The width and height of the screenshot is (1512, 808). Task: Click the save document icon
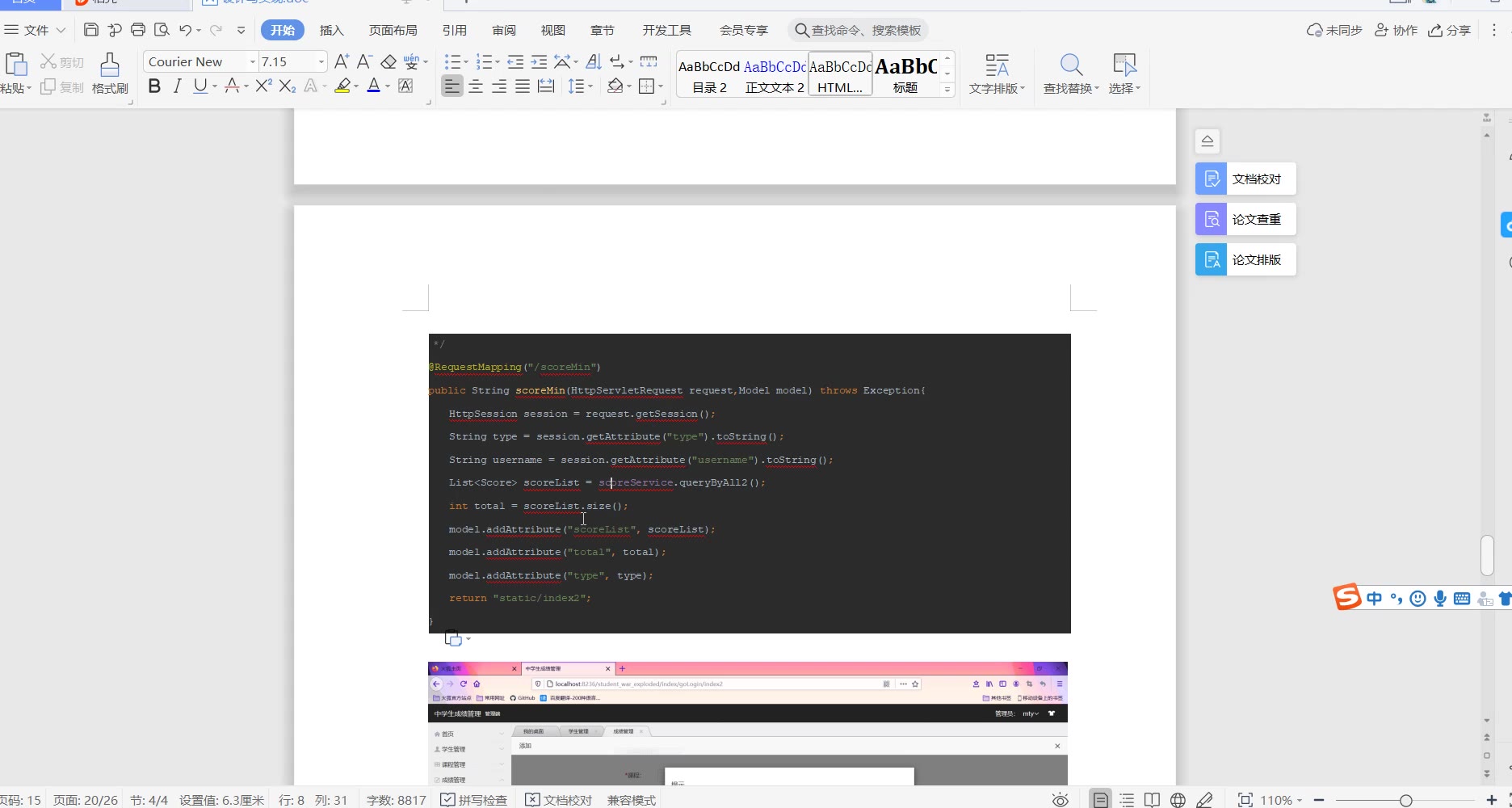click(x=91, y=30)
